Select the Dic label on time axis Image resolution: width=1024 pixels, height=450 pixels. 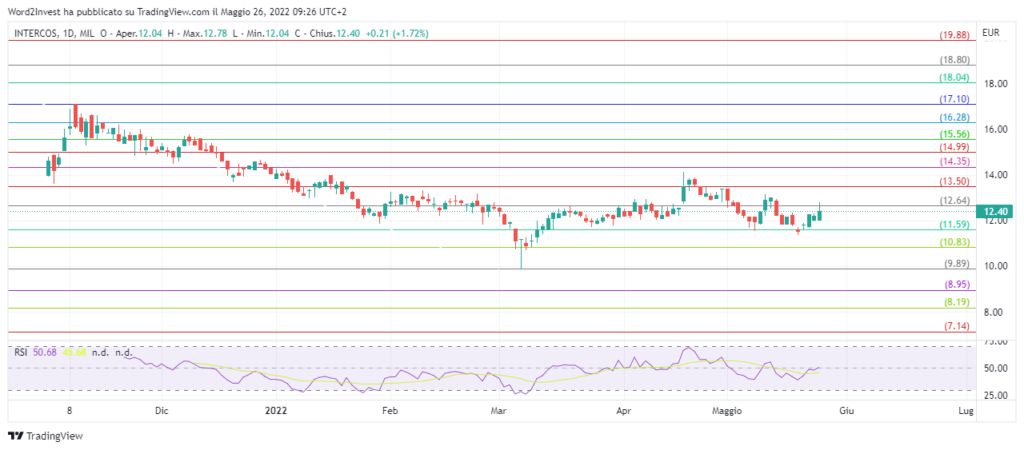161,411
